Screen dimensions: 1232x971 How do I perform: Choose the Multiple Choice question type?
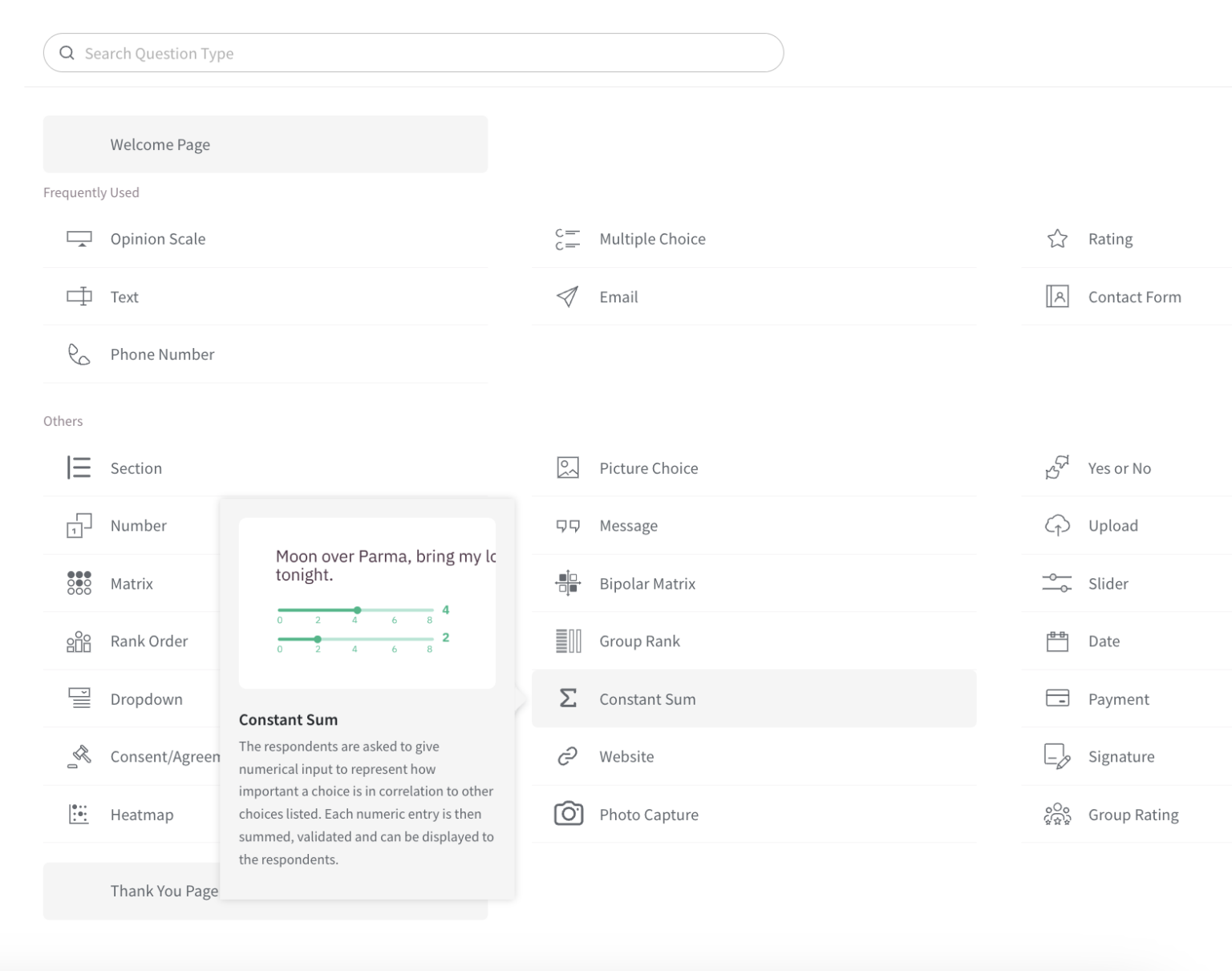[652, 239]
